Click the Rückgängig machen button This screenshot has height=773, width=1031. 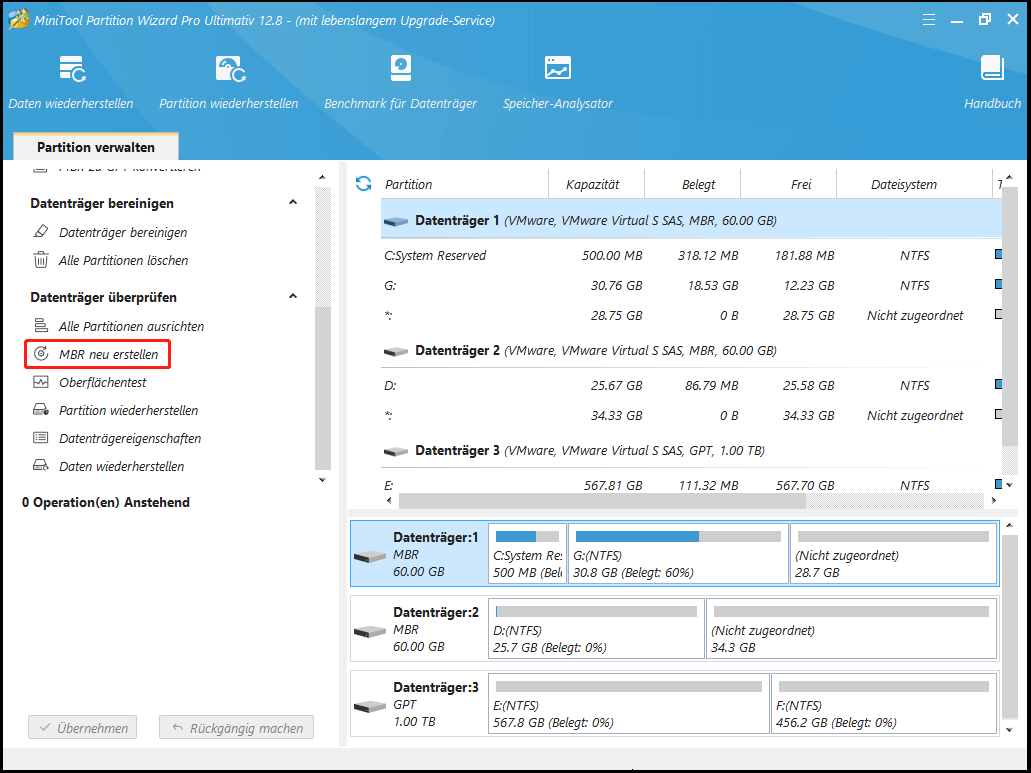(x=237, y=728)
